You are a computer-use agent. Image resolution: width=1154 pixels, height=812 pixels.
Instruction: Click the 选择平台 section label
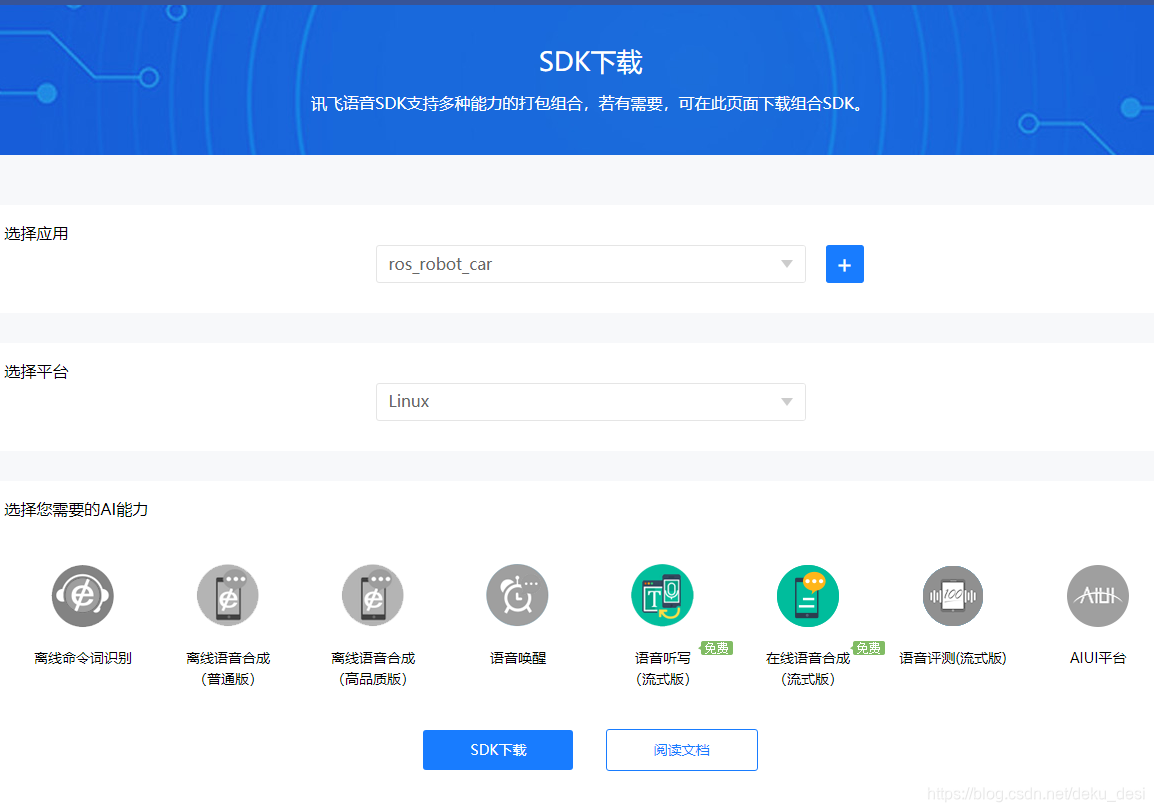tap(36, 372)
